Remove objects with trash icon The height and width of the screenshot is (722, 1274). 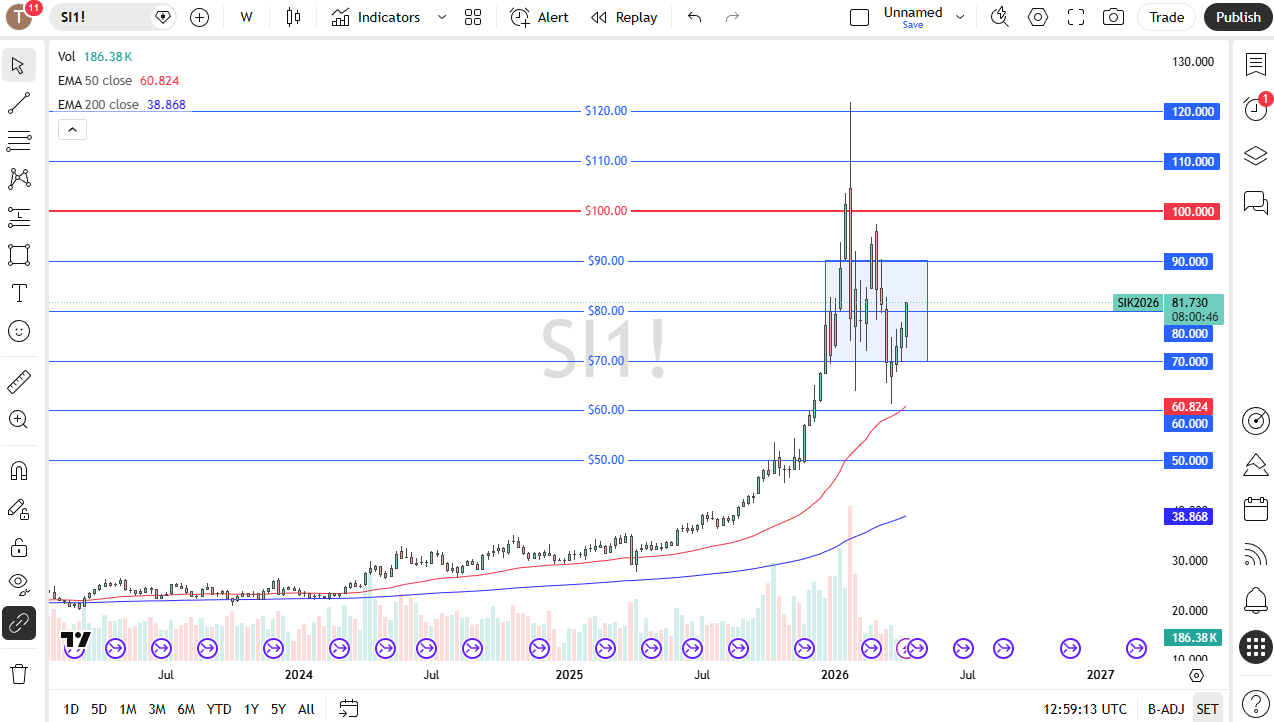coord(18,673)
